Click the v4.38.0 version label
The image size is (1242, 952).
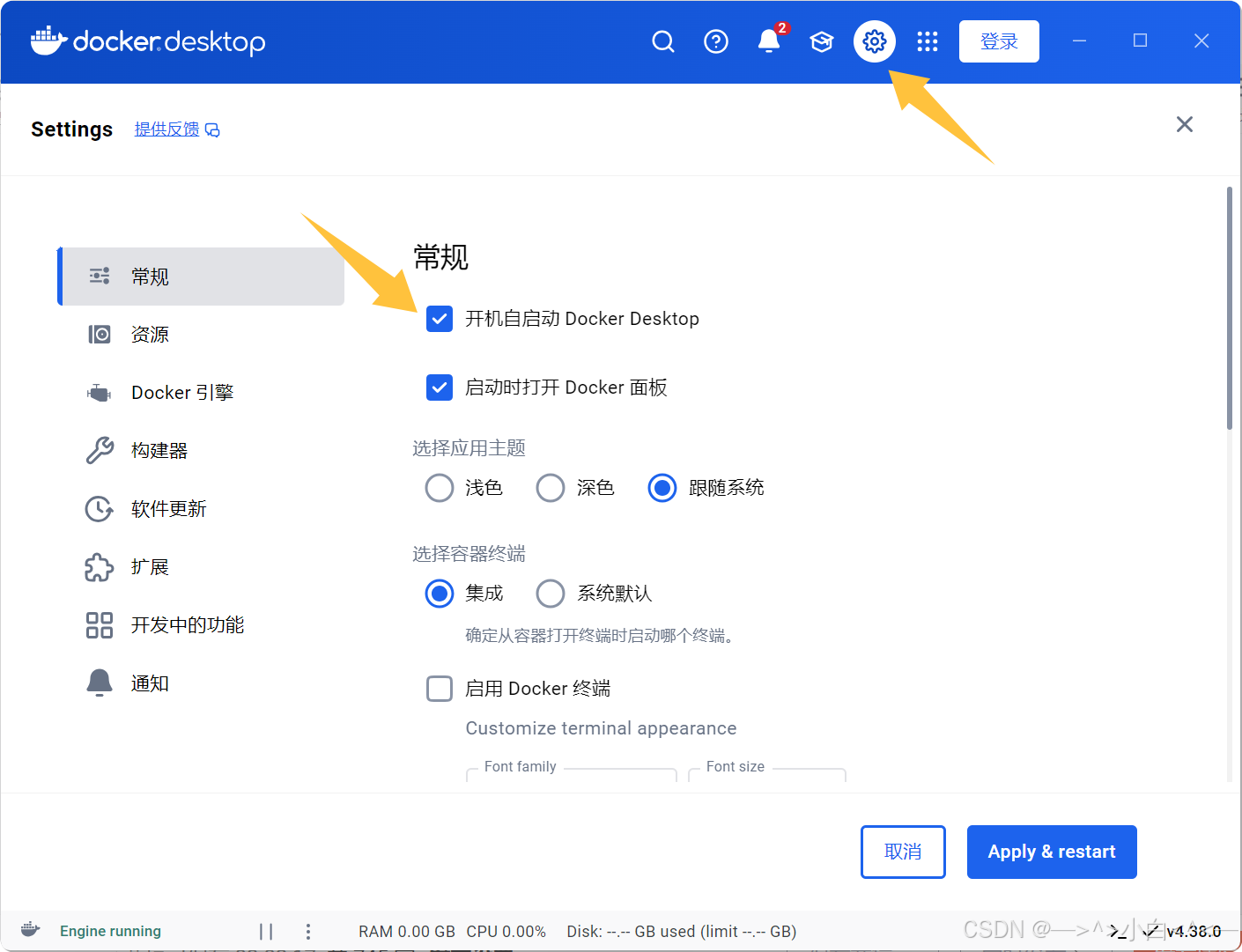click(1194, 932)
